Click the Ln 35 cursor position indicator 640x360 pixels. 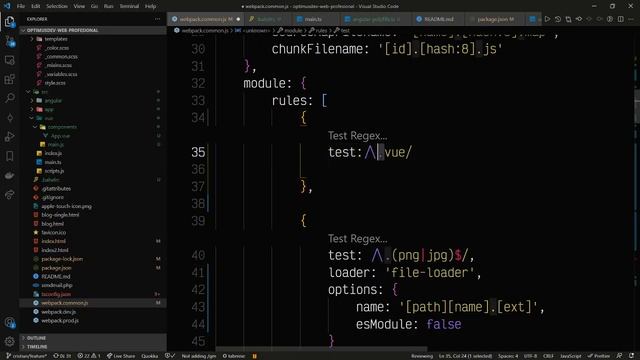tap(465, 356)
